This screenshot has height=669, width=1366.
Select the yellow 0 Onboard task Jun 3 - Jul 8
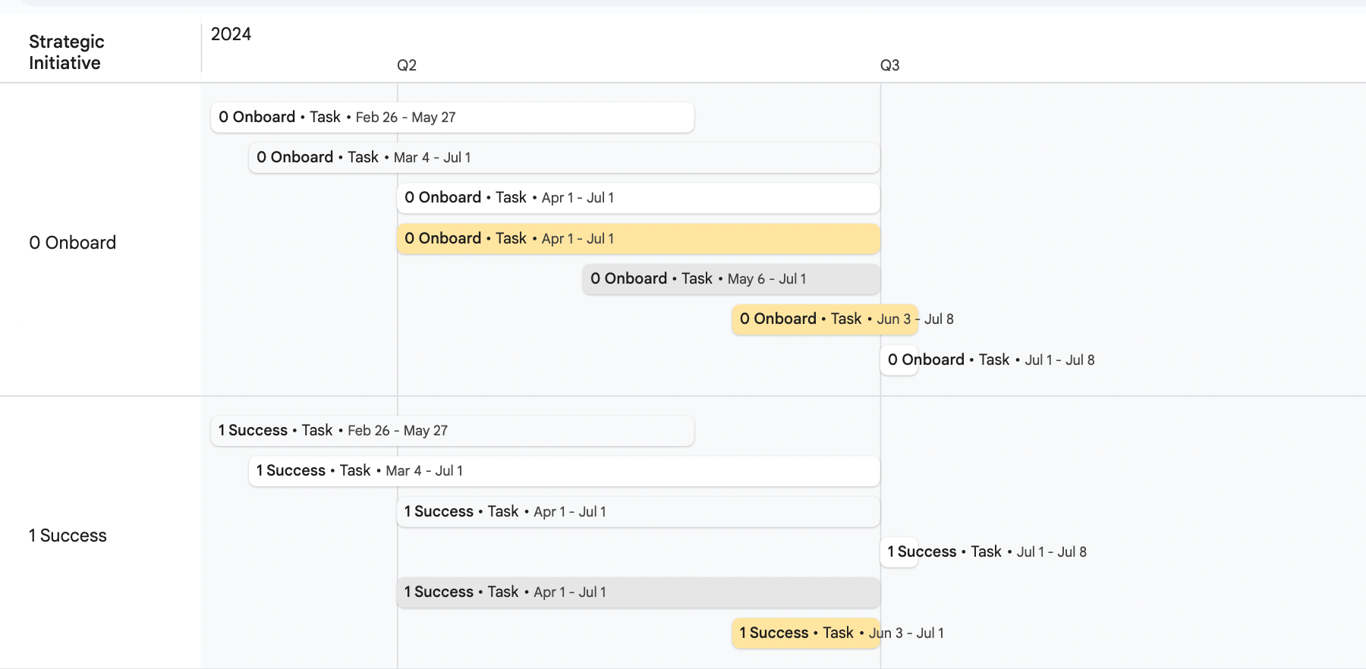point(825,319)
